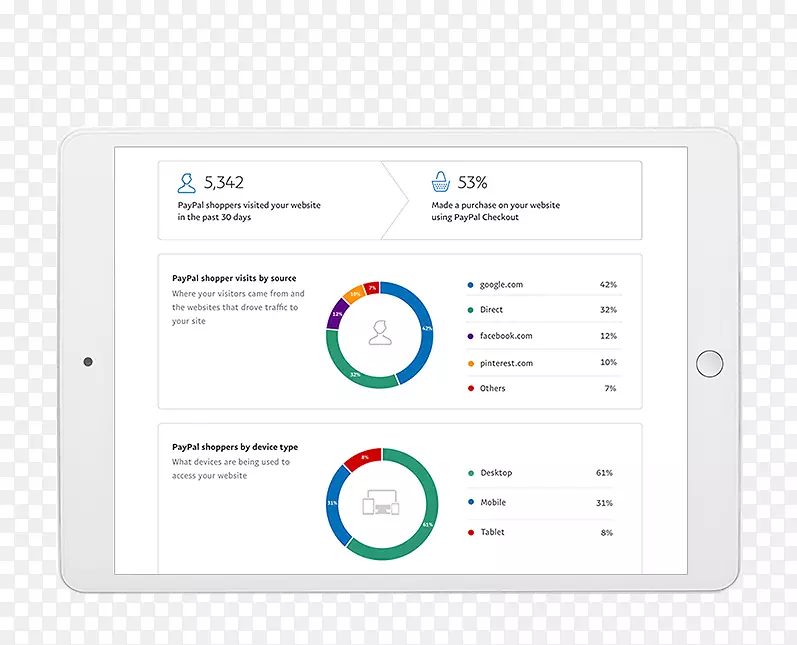Click 'Made a purchase on your website' description
Image resolution: width=797 pixels, height=645 pixels.
(496, 211)
